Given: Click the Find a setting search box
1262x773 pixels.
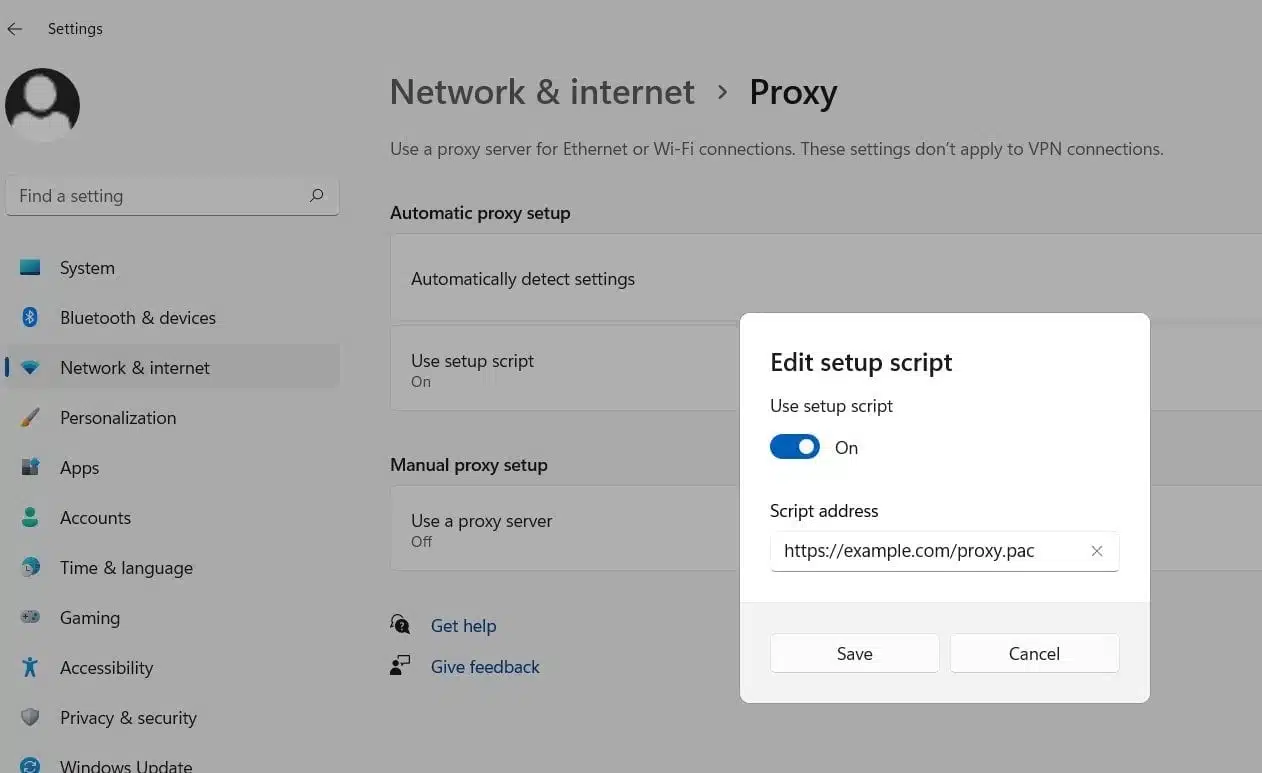Looking at the screenshot, I should pyautogui.click(x=160, y=196).
